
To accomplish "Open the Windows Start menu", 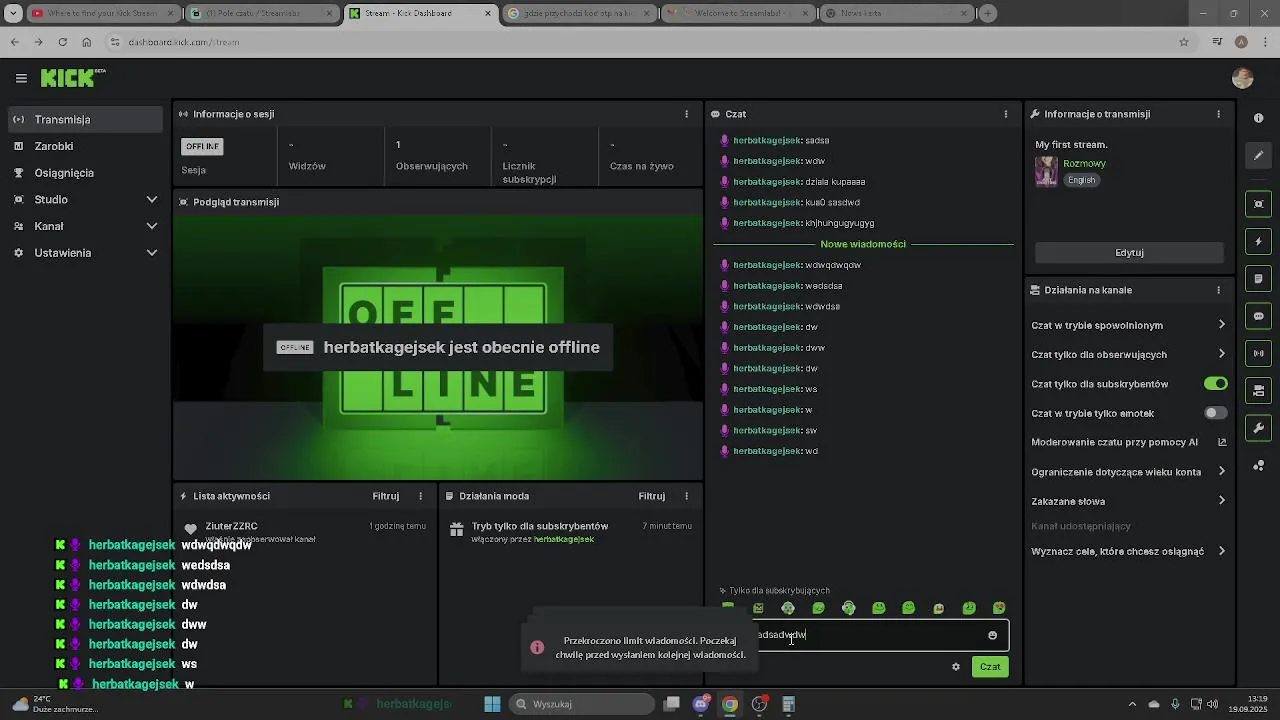I will (492, 704).
